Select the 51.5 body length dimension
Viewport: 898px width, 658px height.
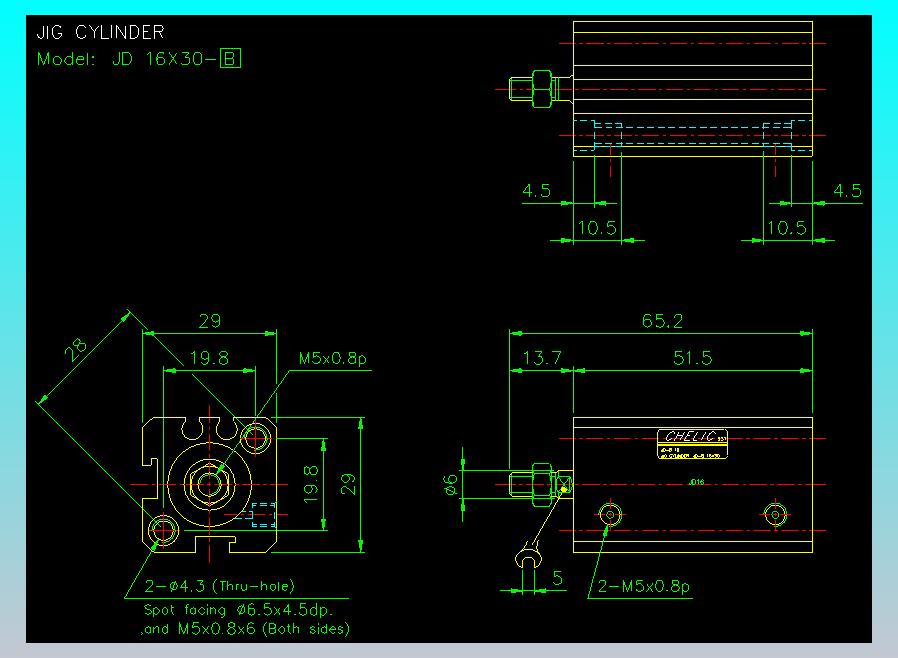click(x=692, y=358)
